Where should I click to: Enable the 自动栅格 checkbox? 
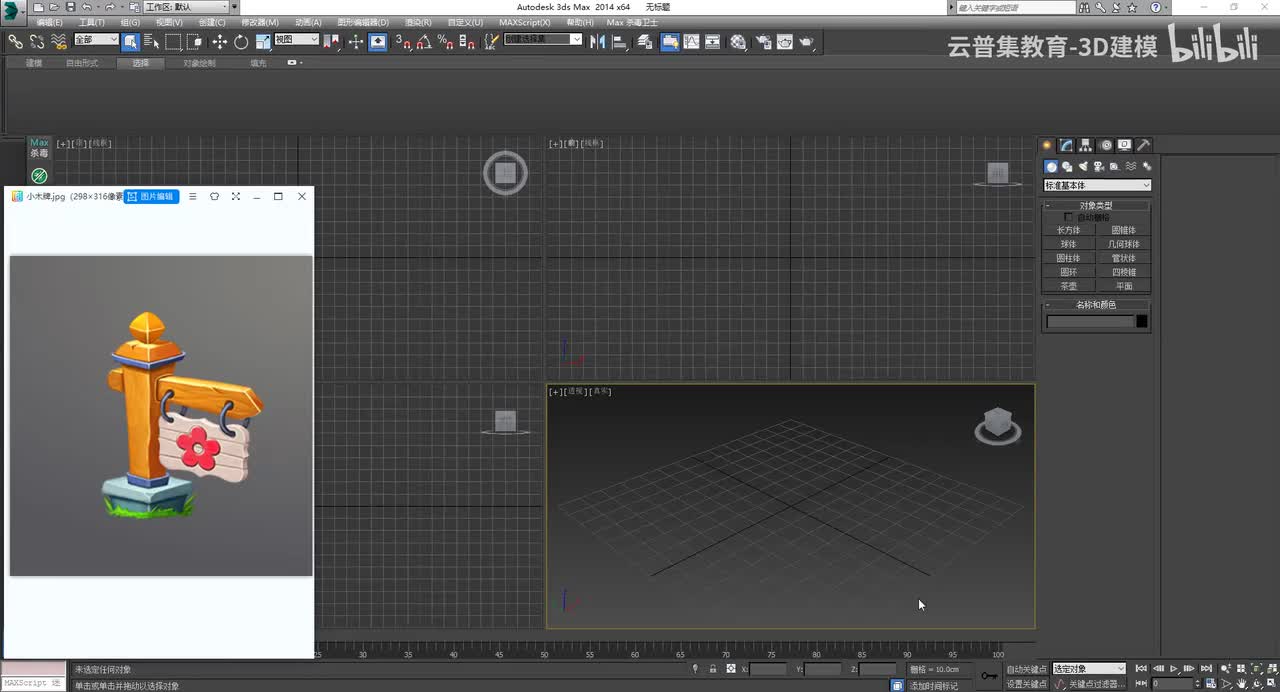click(1068, 217)
